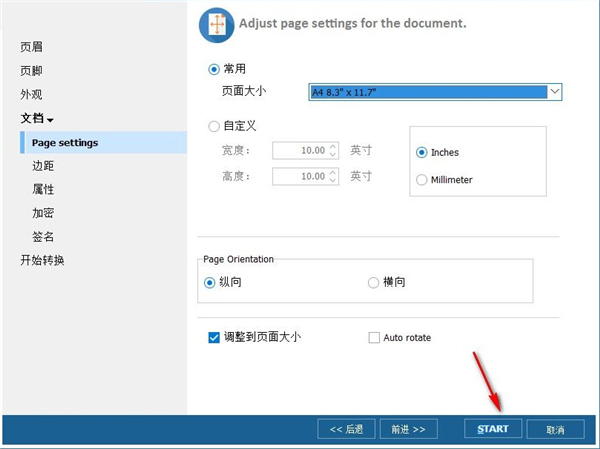Click the 高度 spinner arrows

click(x=333, y=176)
